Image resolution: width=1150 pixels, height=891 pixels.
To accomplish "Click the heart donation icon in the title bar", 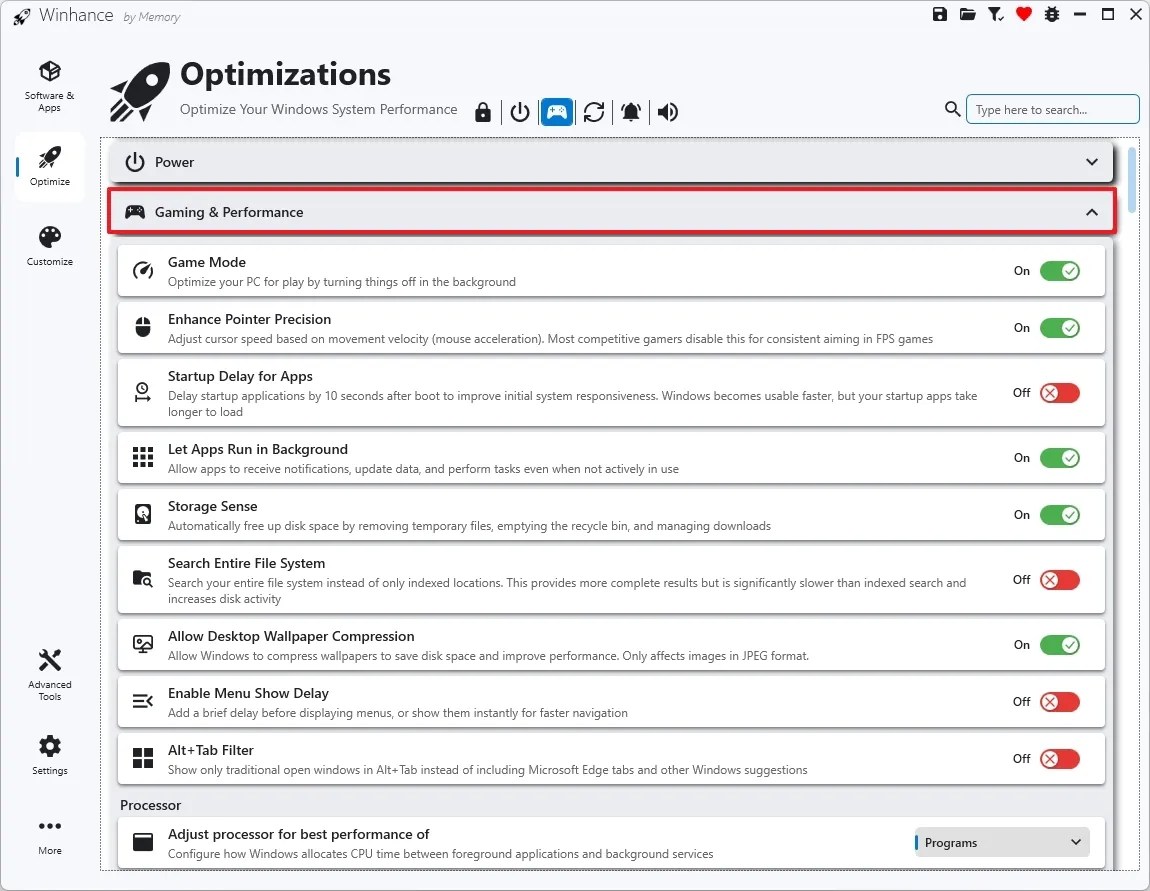I will [x=1023, y=14].
